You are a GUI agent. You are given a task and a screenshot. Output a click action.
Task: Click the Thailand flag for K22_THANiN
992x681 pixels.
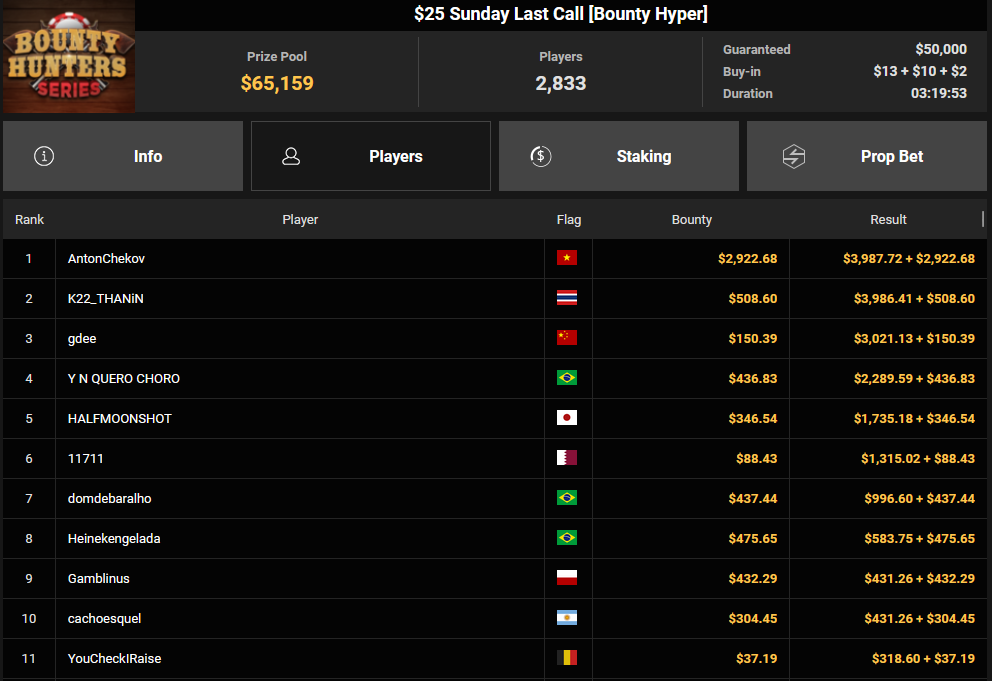(567, 298)
